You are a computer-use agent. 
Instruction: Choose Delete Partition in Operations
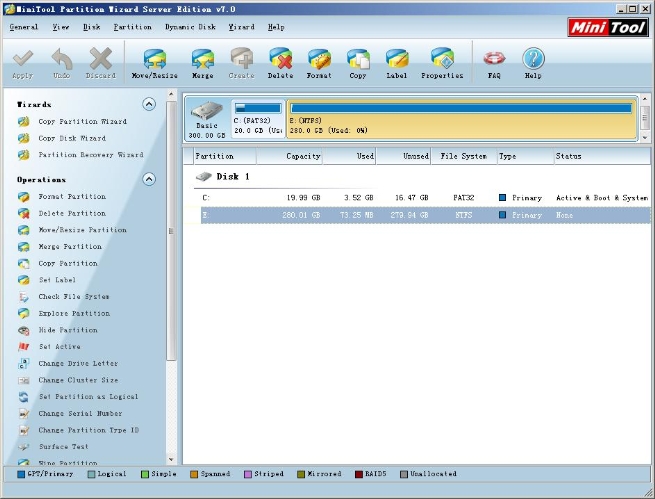tap(72, 213)
